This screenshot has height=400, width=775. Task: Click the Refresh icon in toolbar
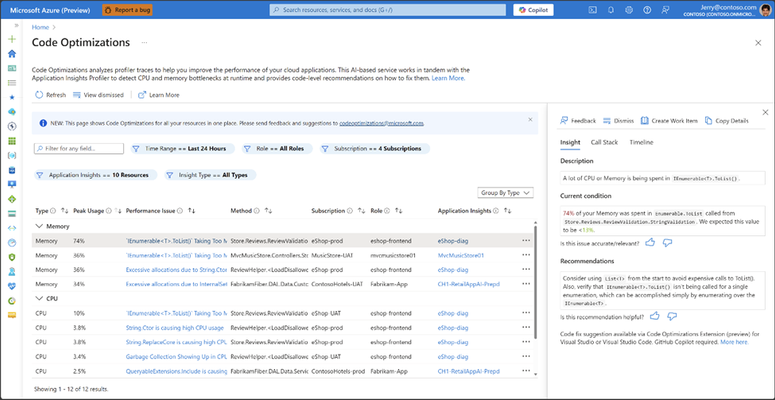(x=39, y=95)
